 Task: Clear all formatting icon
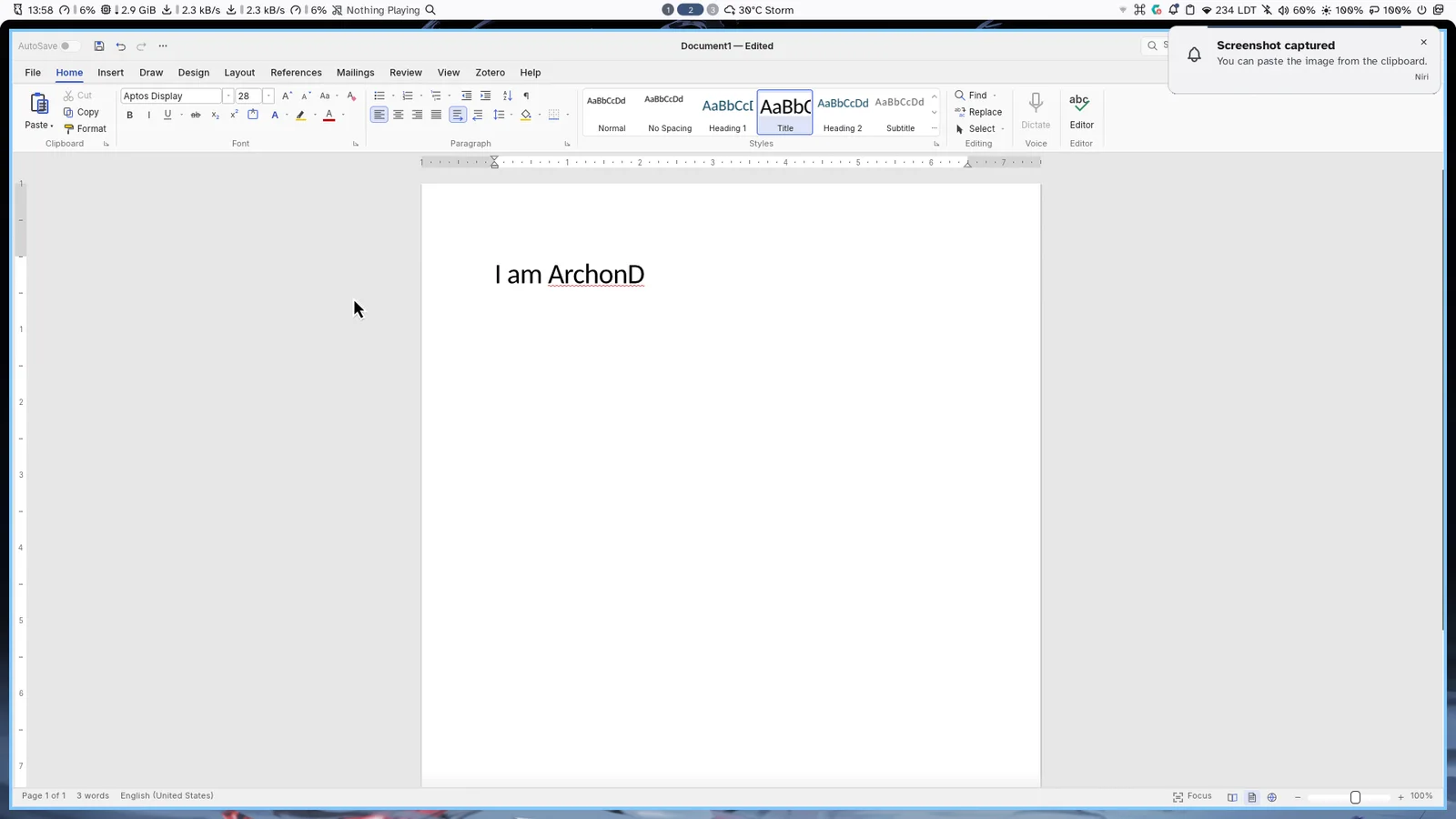[351, 96]
